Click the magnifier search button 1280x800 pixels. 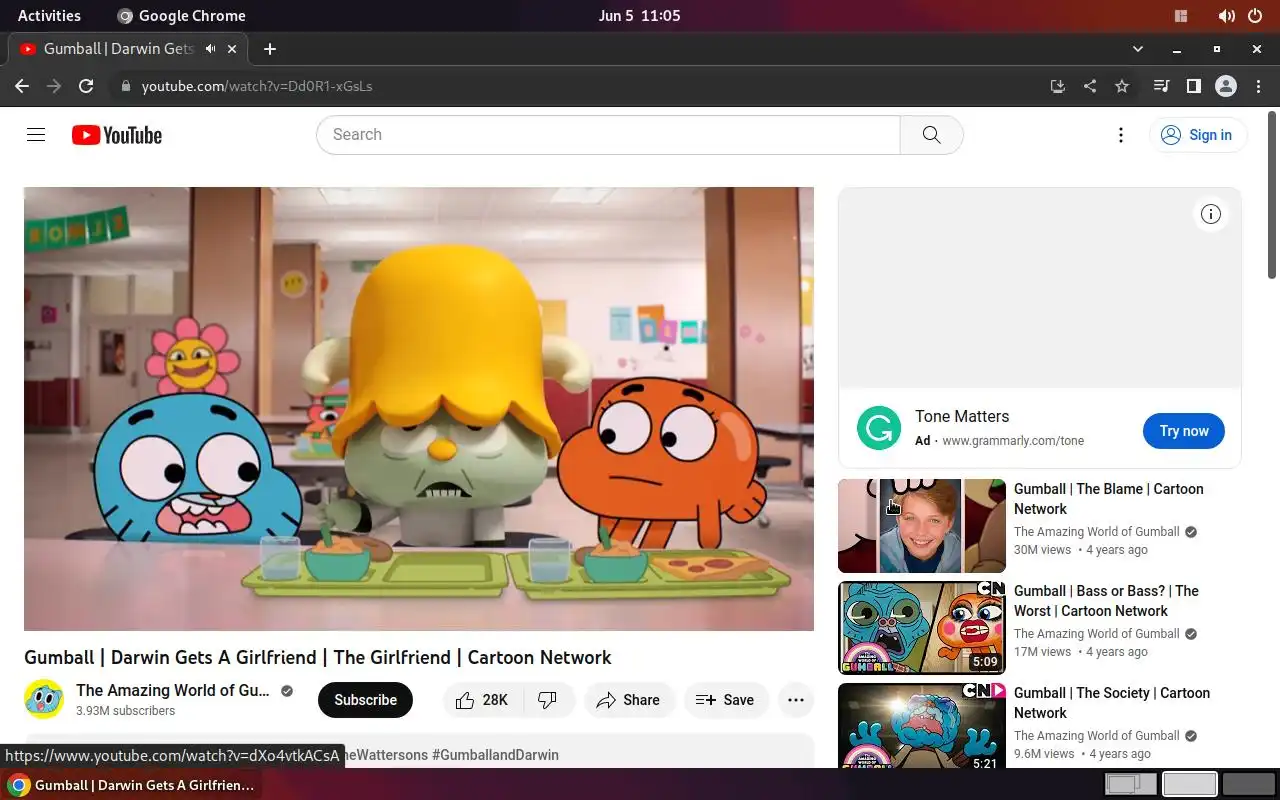(x=931, y=135)
